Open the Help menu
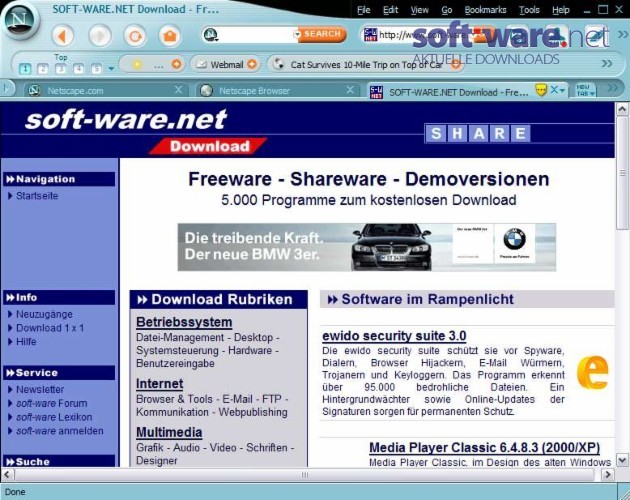Screen dimensions: 630x500 click(560, 10)
